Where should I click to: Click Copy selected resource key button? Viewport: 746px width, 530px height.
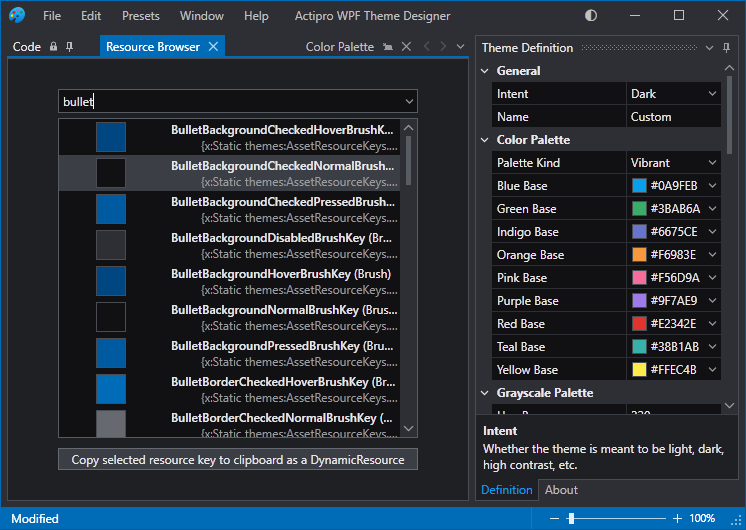coord(238,460)
